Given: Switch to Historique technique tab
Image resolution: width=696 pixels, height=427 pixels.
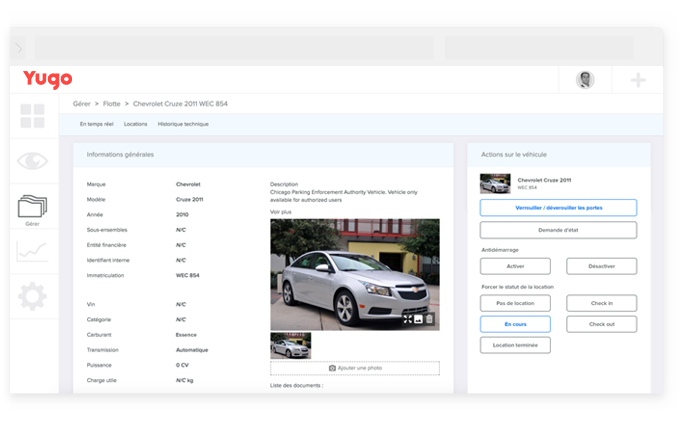Looking at the screenshot, I should pos(183,124).
